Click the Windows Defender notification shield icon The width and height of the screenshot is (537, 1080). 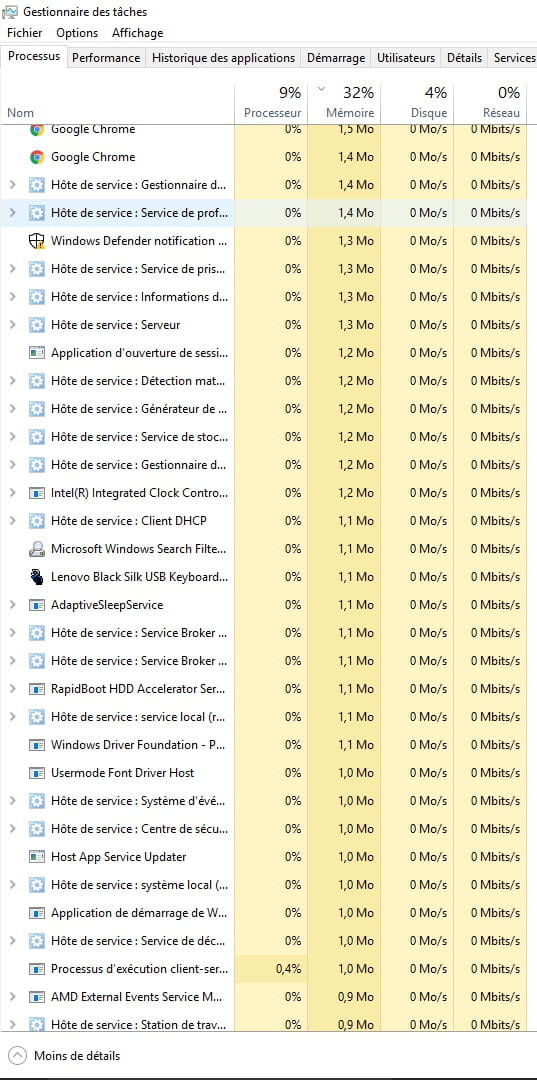tap(36, 241)
